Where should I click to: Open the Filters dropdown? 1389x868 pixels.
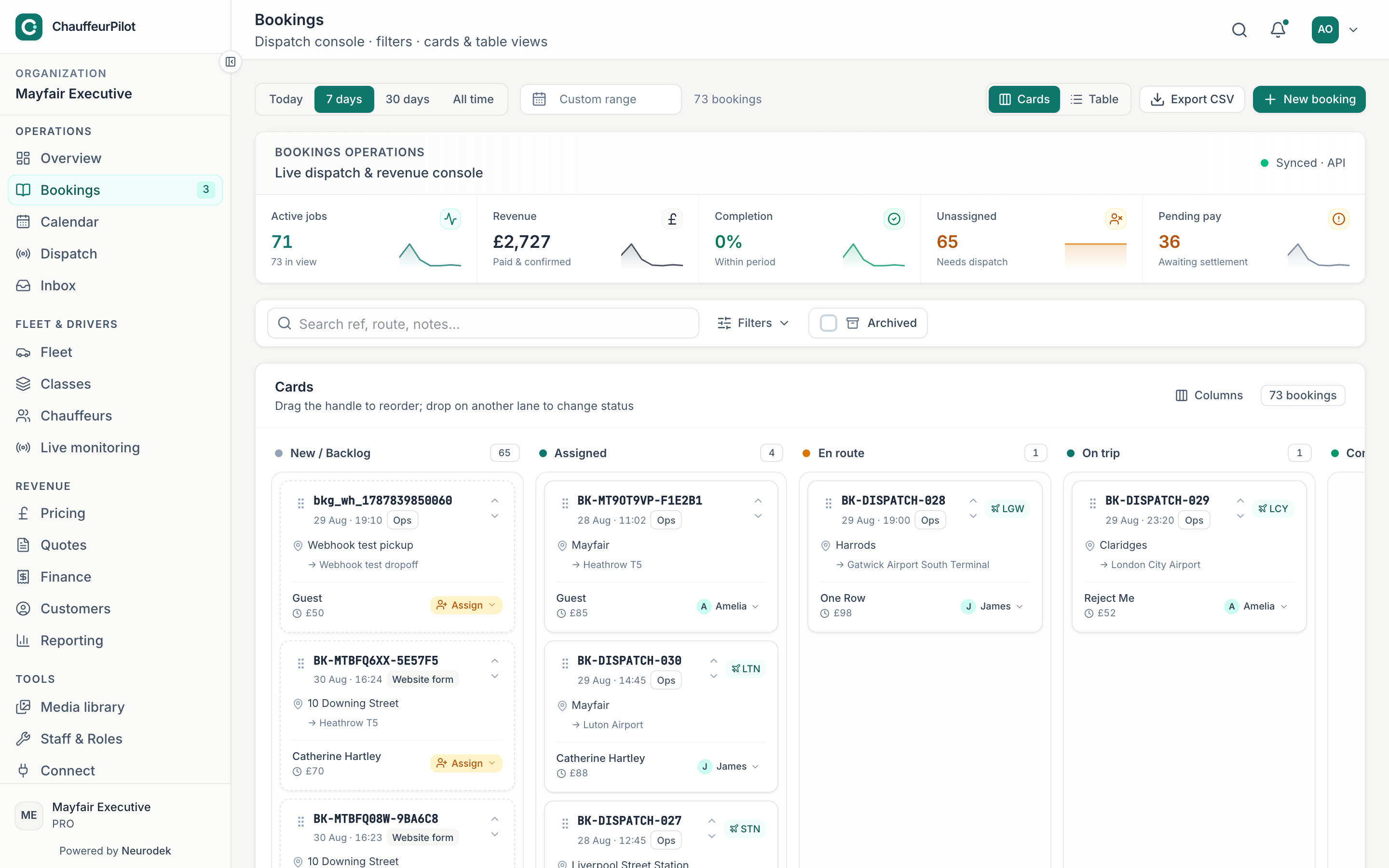[x=753, y=323]
